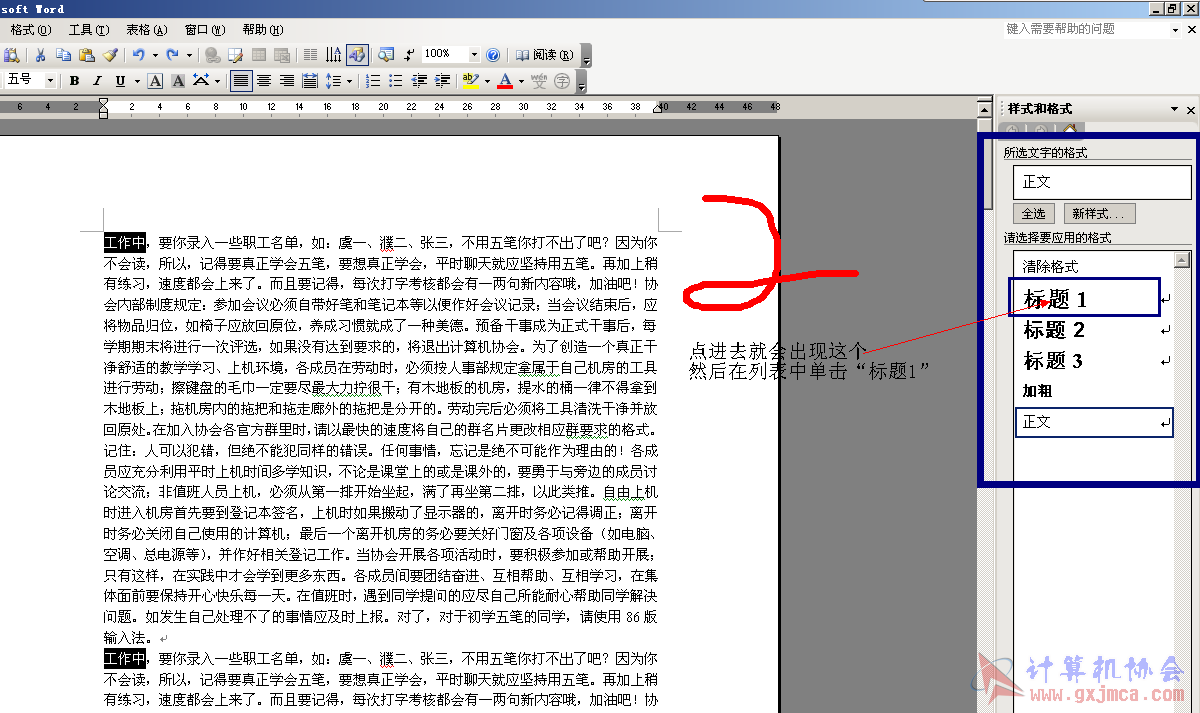
Task: Open the 工具 menu
Action: click(89, 29)
